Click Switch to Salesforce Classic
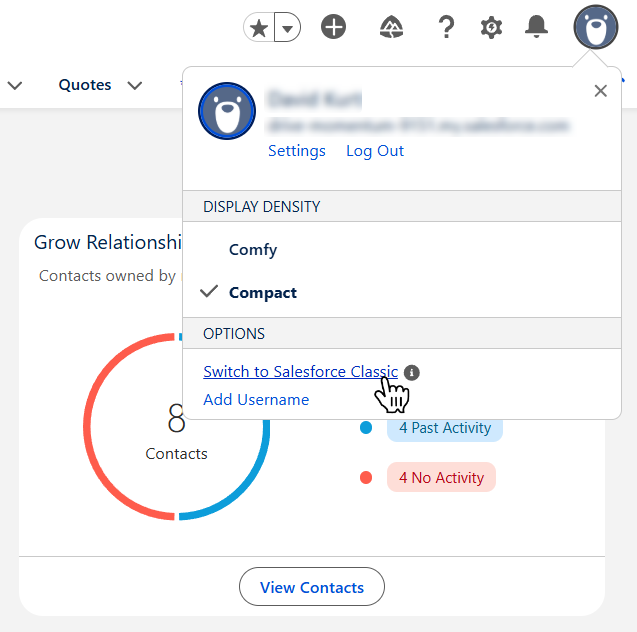Viewport: 637px width, 632px height. 300,372
